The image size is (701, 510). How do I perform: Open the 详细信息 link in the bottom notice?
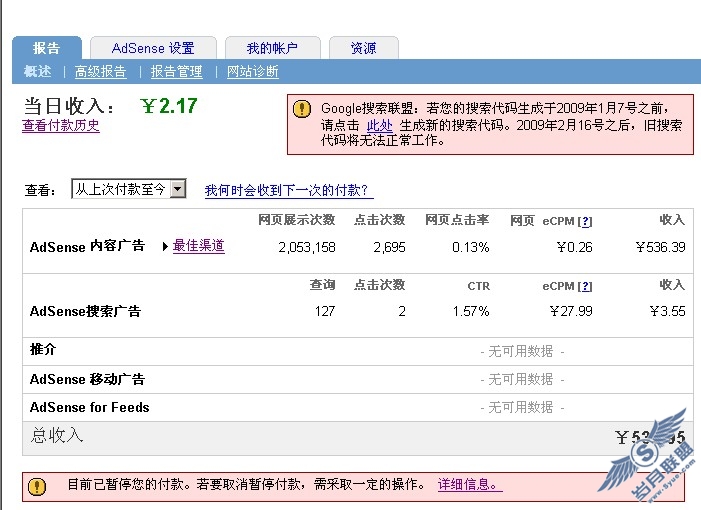469,485
